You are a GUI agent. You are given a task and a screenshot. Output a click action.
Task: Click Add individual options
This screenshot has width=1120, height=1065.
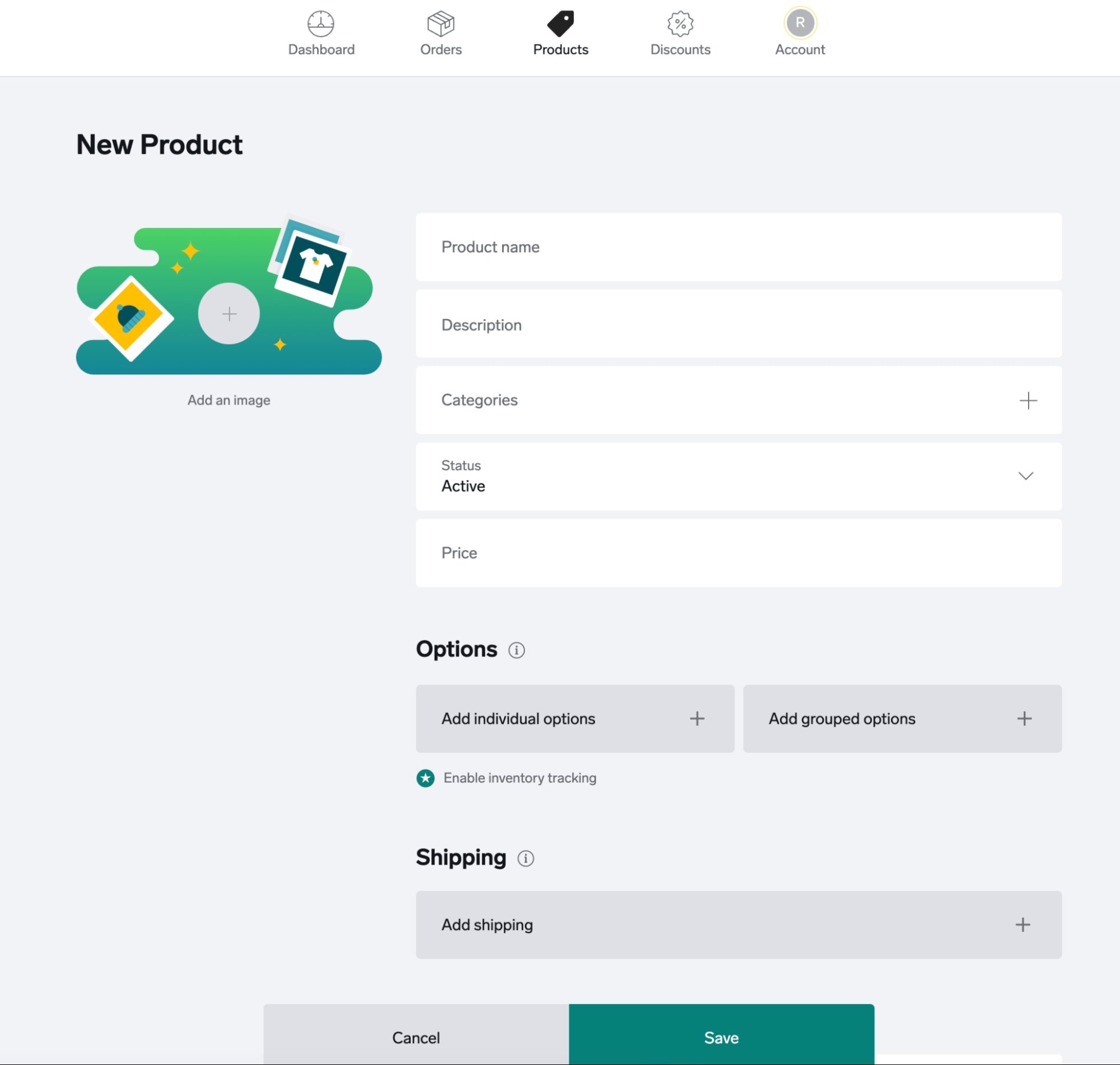[x=574, y=719]
